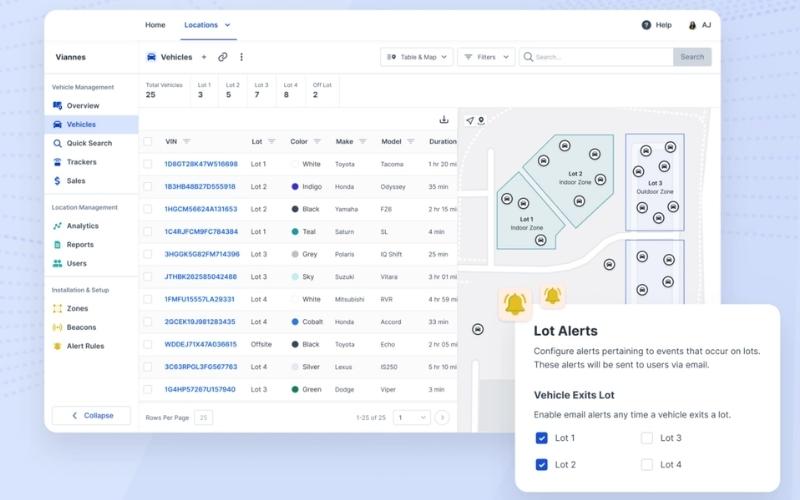The image size is (800, 500).
Task: Click the Cobalt color dot
Action: (295, 322)
